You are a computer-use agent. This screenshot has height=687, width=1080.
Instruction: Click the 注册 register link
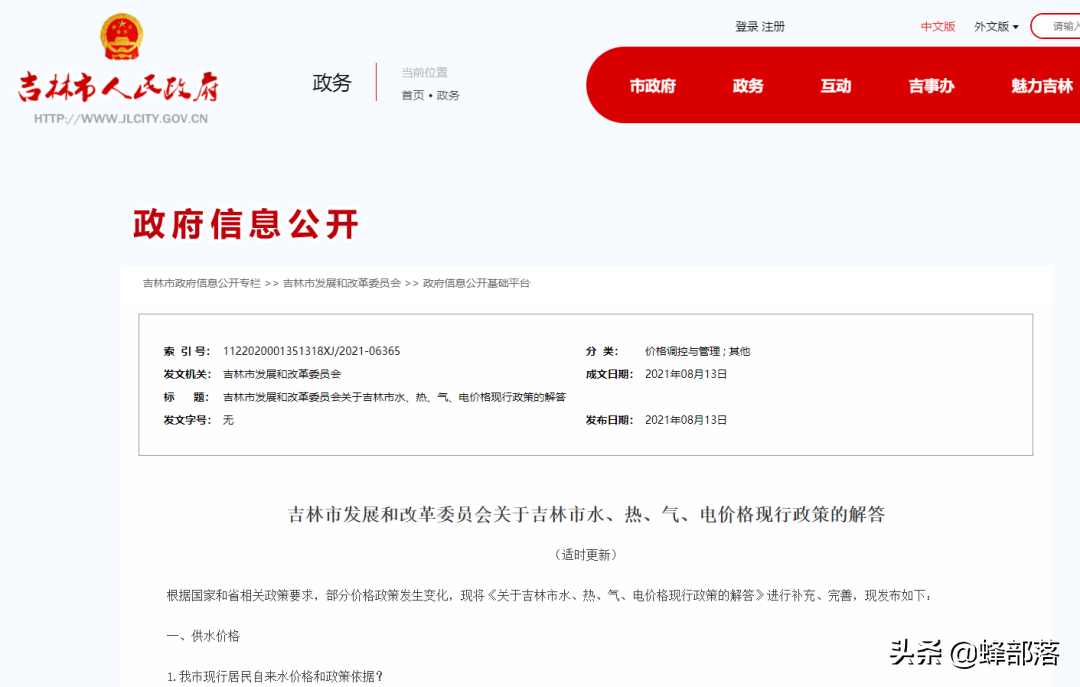tap(773, 27)
